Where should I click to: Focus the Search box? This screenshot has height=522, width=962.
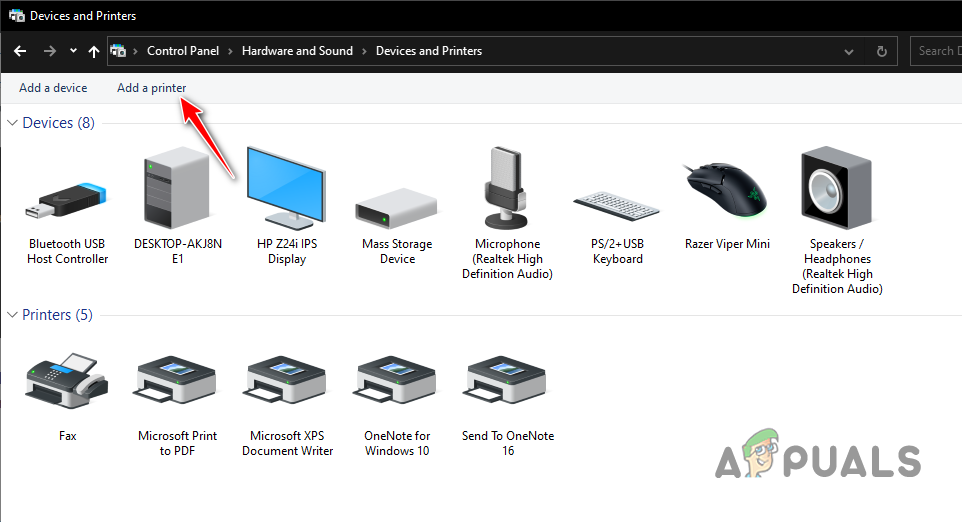pos(936,51)
